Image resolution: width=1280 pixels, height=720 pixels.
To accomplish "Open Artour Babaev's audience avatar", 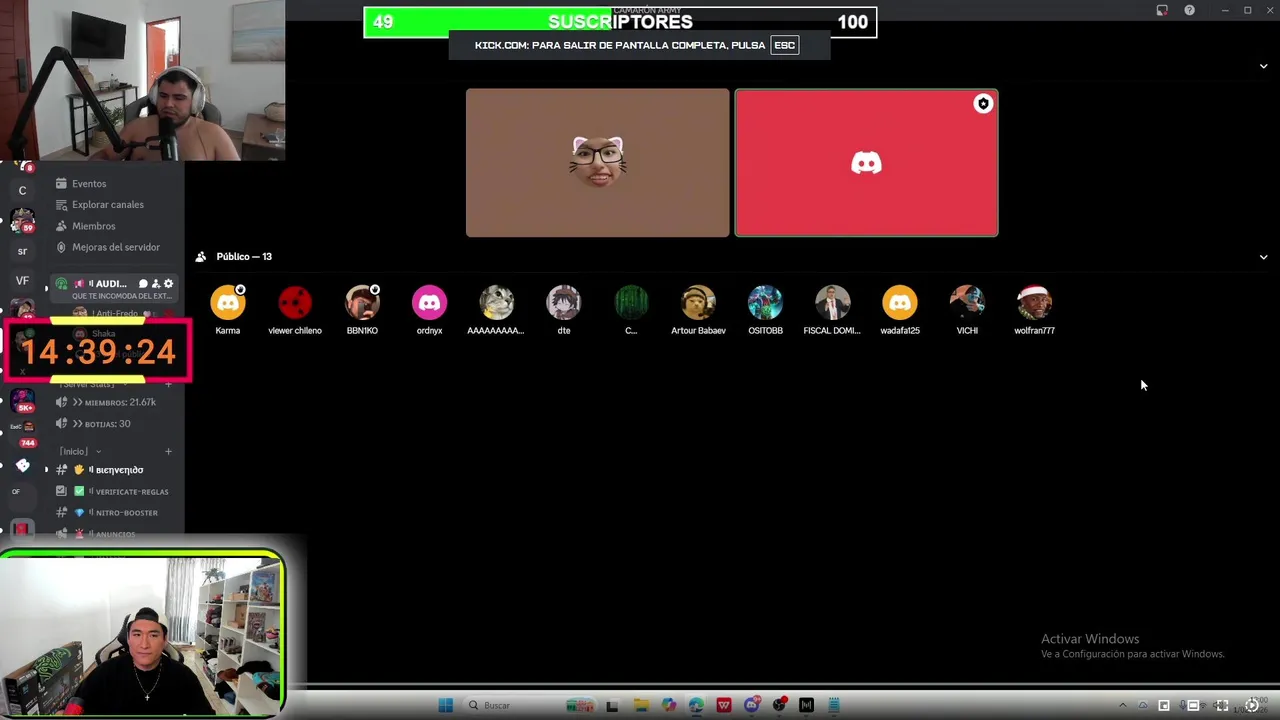I will point(698,302).
